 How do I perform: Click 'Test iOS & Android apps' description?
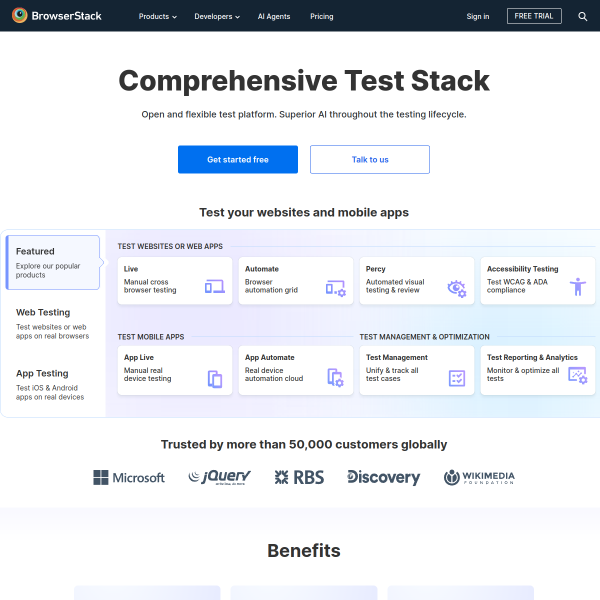50,392
